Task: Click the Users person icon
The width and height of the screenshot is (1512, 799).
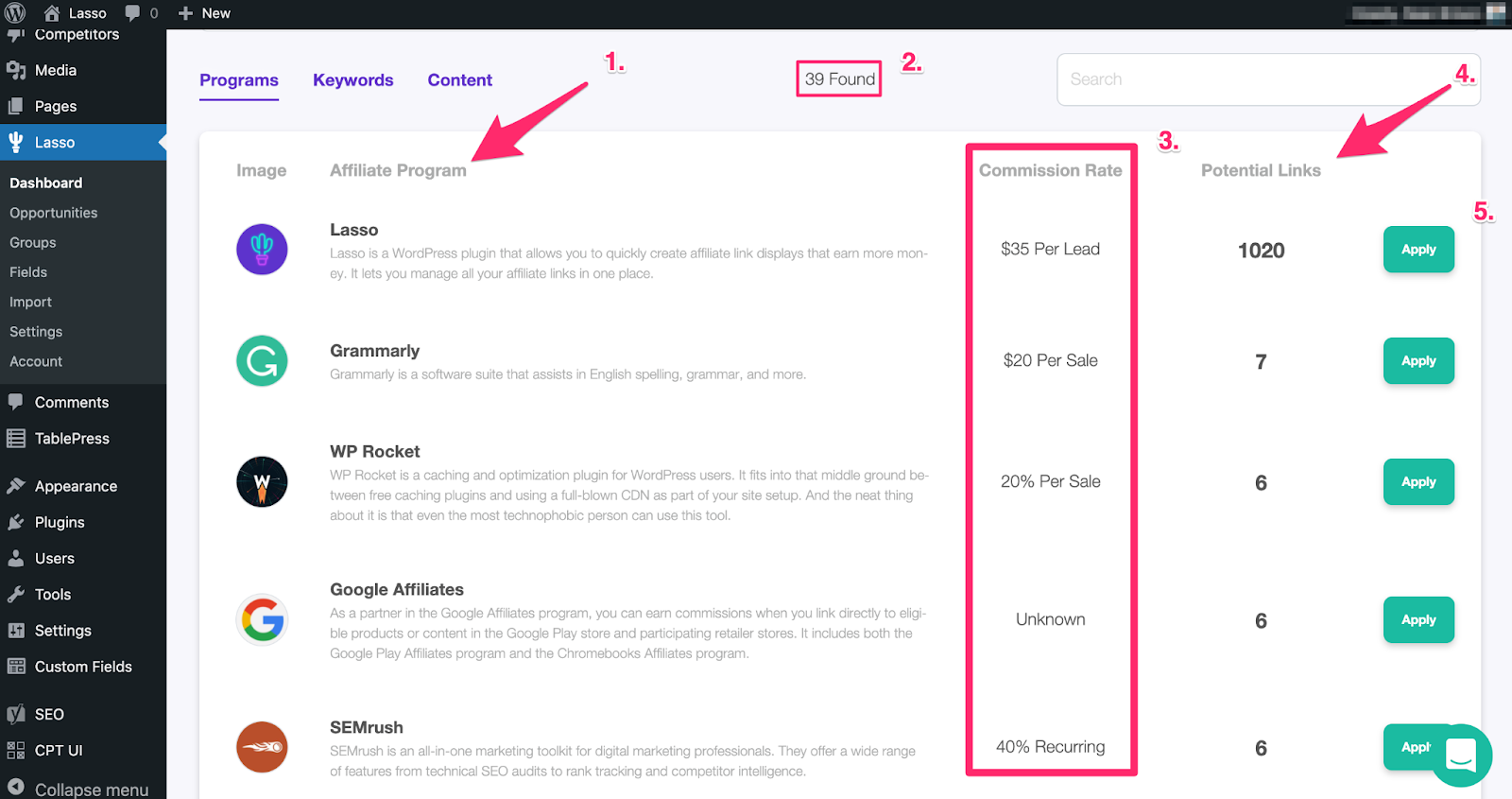Action: pyautogui.click(x=16, y=558)
